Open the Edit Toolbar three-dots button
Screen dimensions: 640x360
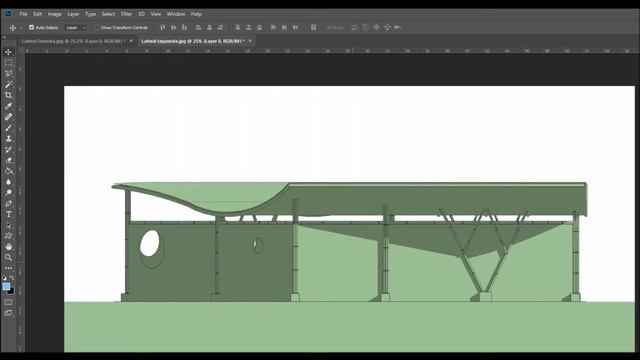(8, 268)
